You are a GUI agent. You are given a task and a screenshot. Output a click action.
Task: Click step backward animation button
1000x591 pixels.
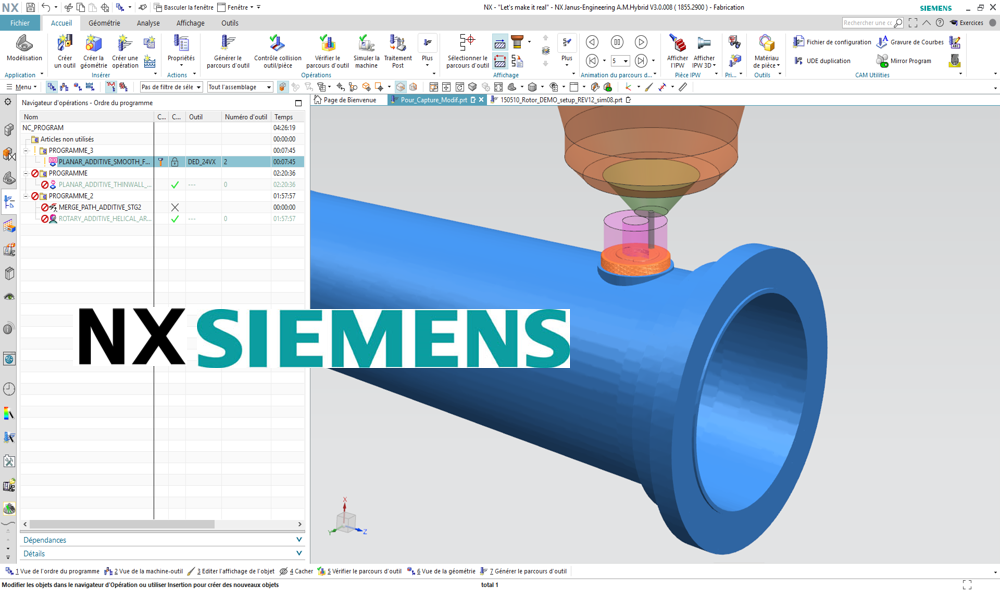click(592, 42)
